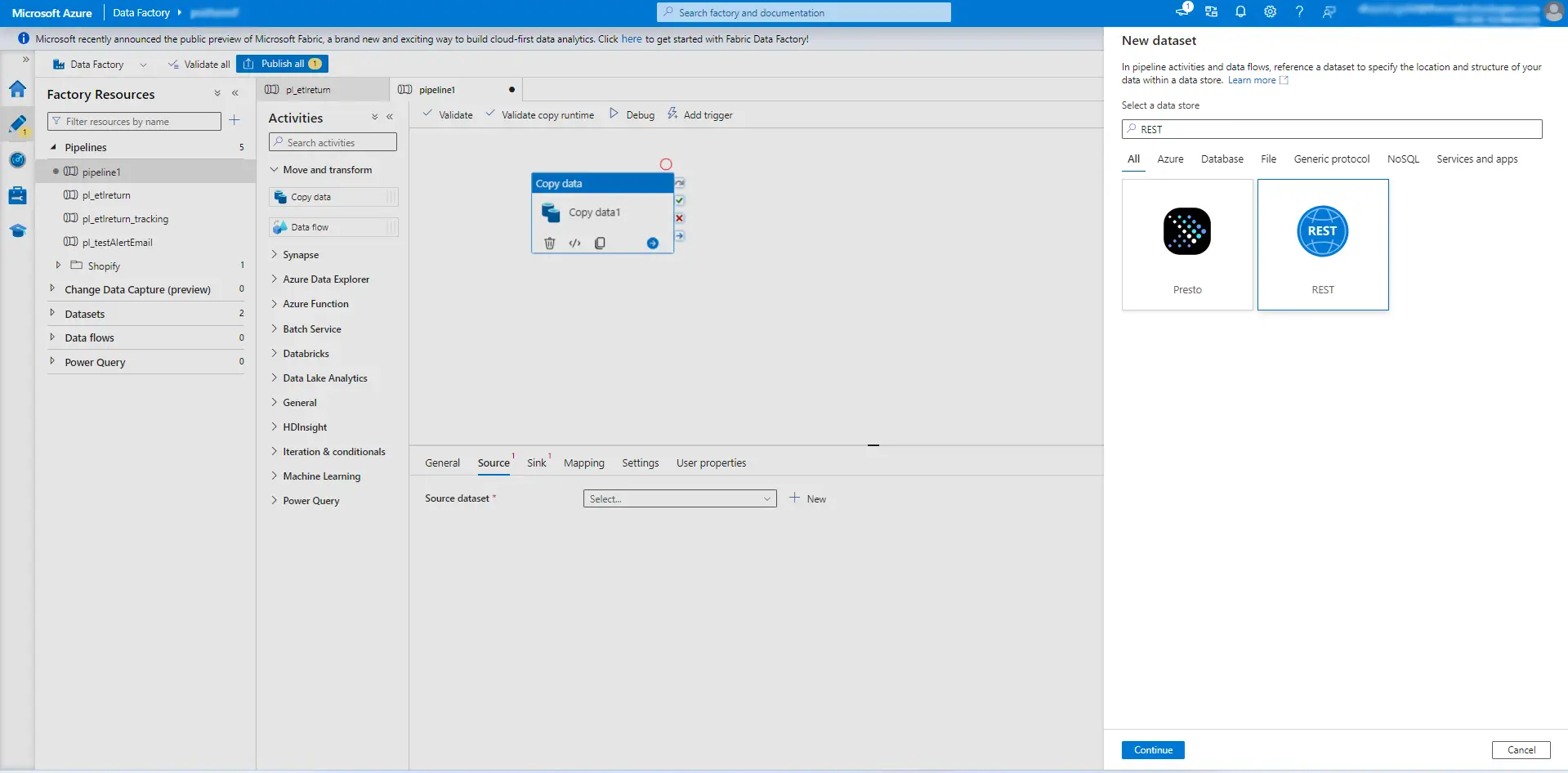Click the blue completion dependency connector
The image size is (1568, 773).
tap(680, 236)
